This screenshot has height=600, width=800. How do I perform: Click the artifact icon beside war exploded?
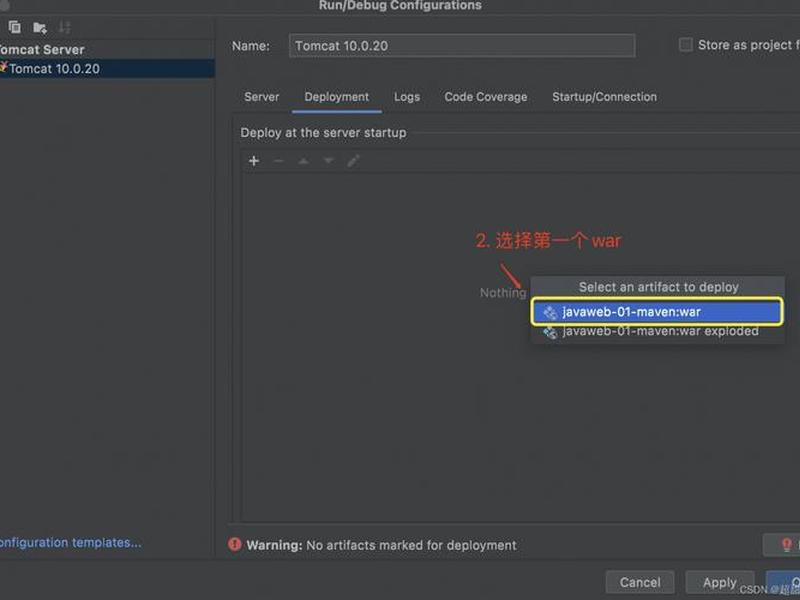pyautogui.click(x=550, y=332)
